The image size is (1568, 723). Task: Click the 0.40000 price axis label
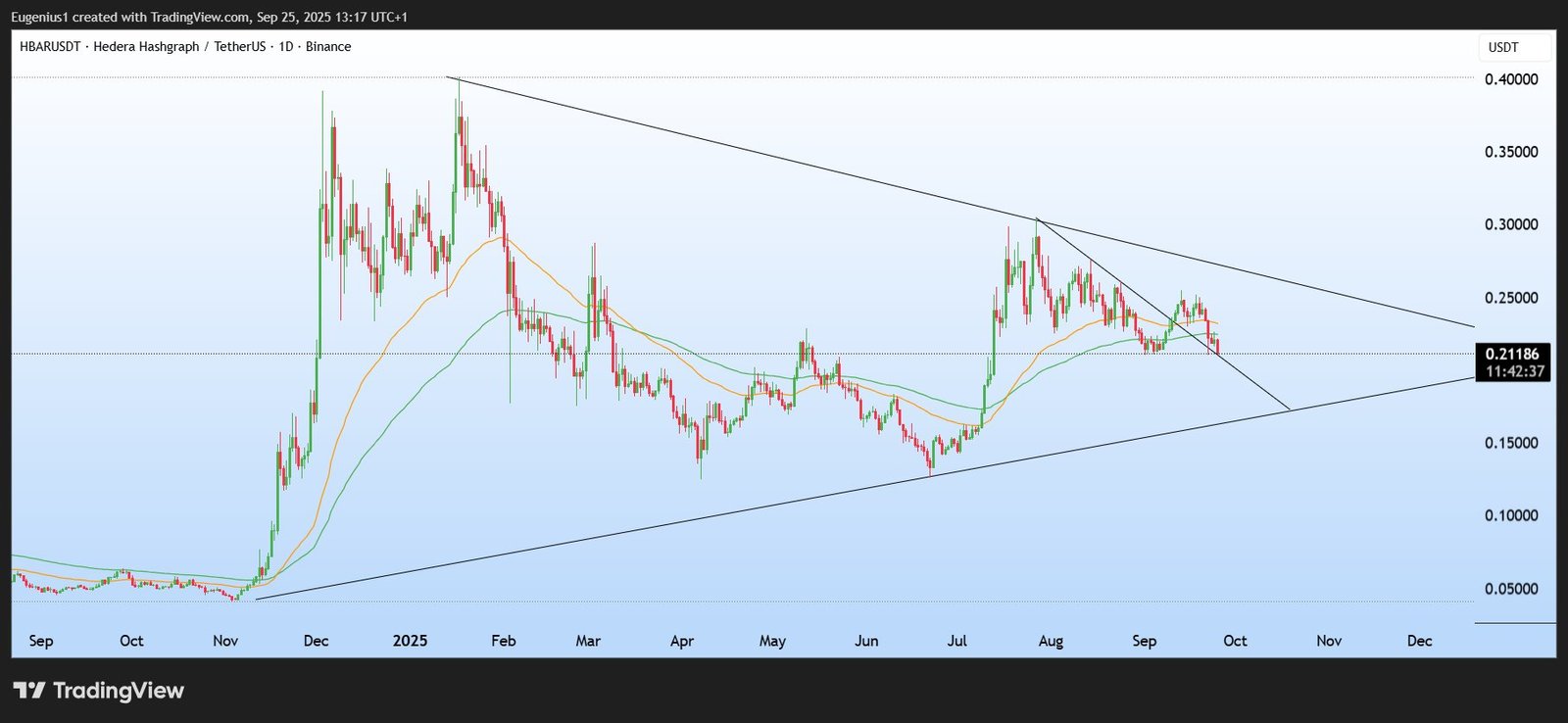tap(1510, 79)
